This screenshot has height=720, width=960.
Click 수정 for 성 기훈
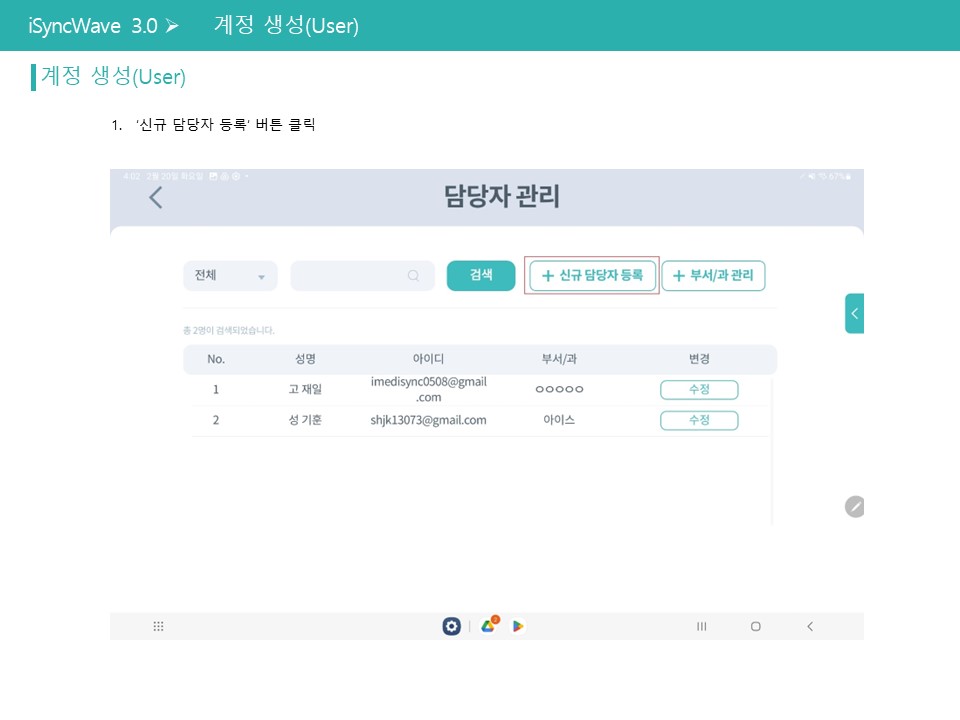[698, 420]
